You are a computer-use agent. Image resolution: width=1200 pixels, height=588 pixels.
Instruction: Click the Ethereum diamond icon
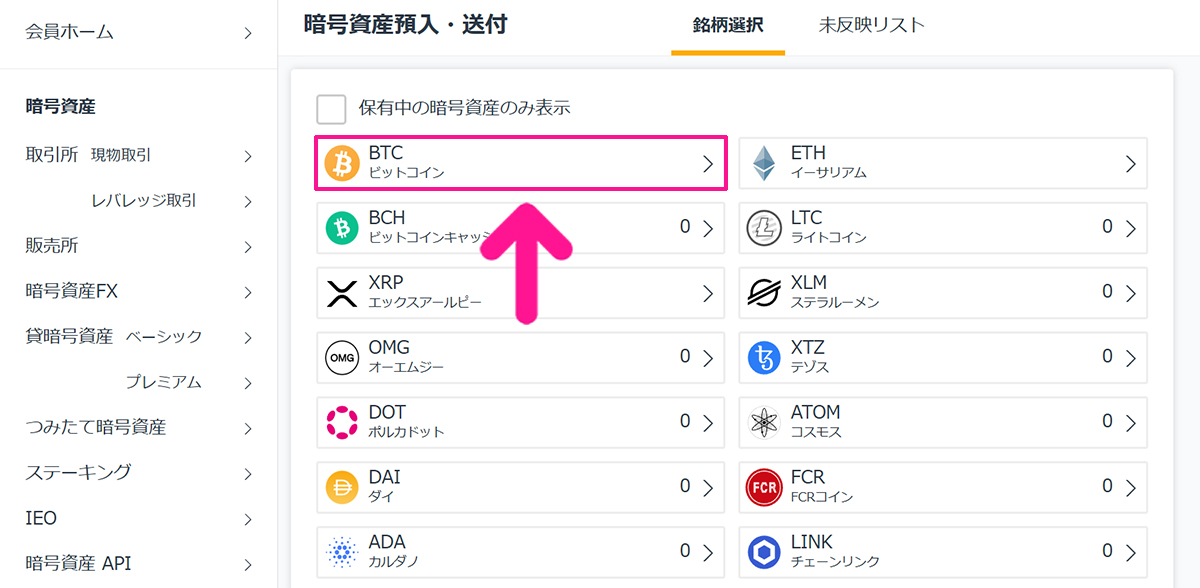click(764, 163)
